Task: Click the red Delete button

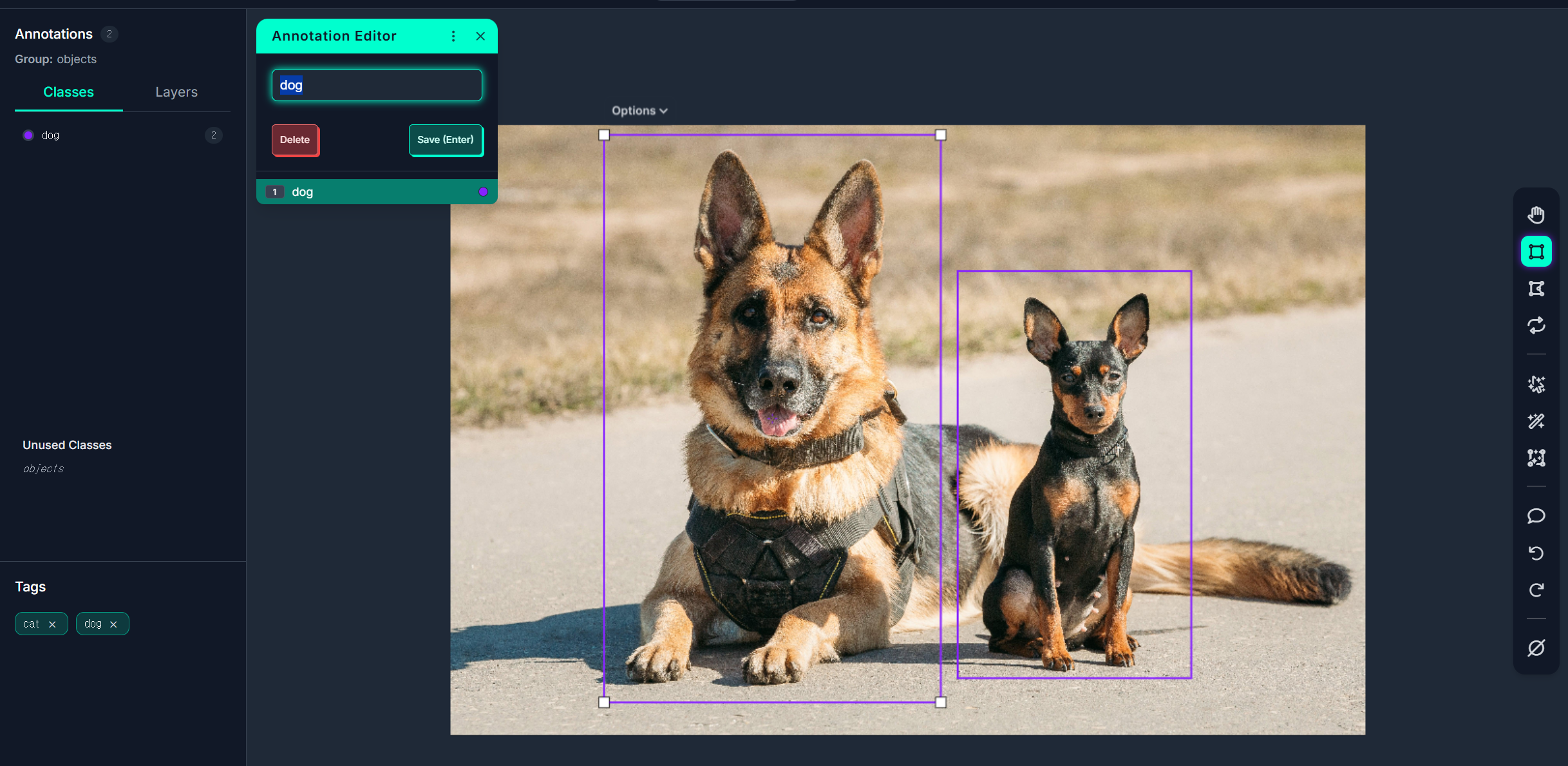Action: [x=295, y=140]
